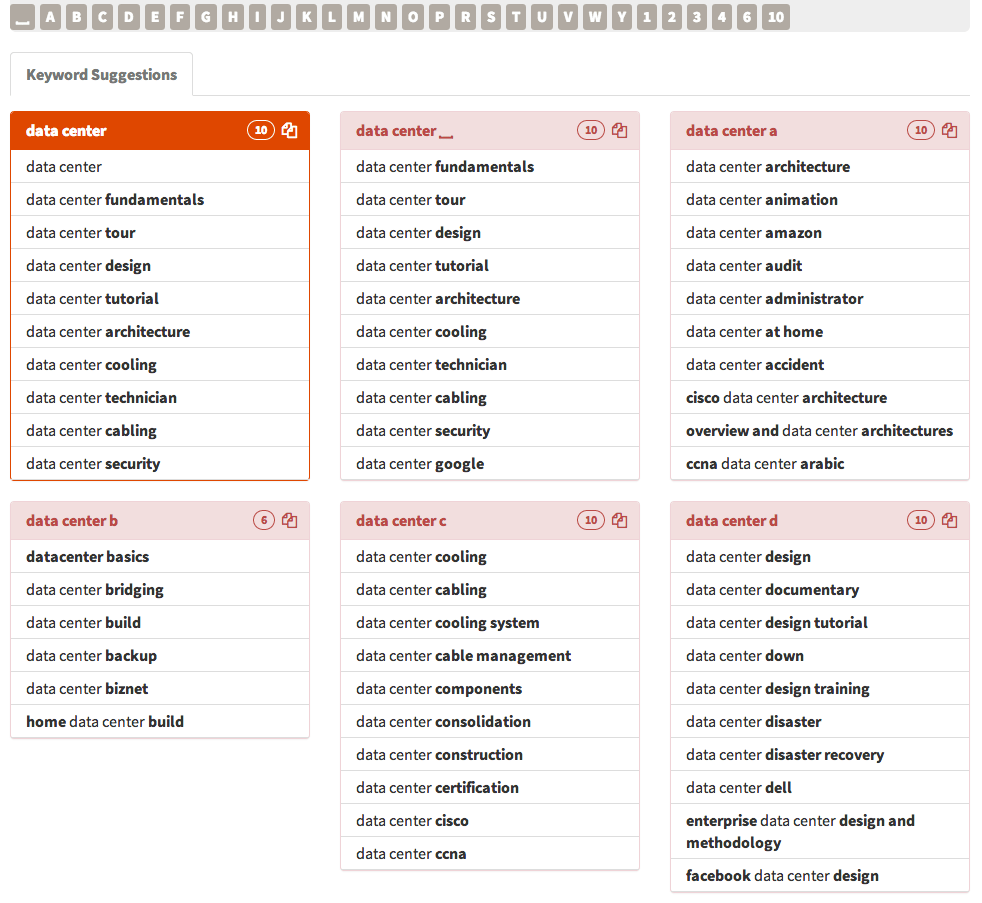Click 'data center bridging' keyword

pos(160,590)
